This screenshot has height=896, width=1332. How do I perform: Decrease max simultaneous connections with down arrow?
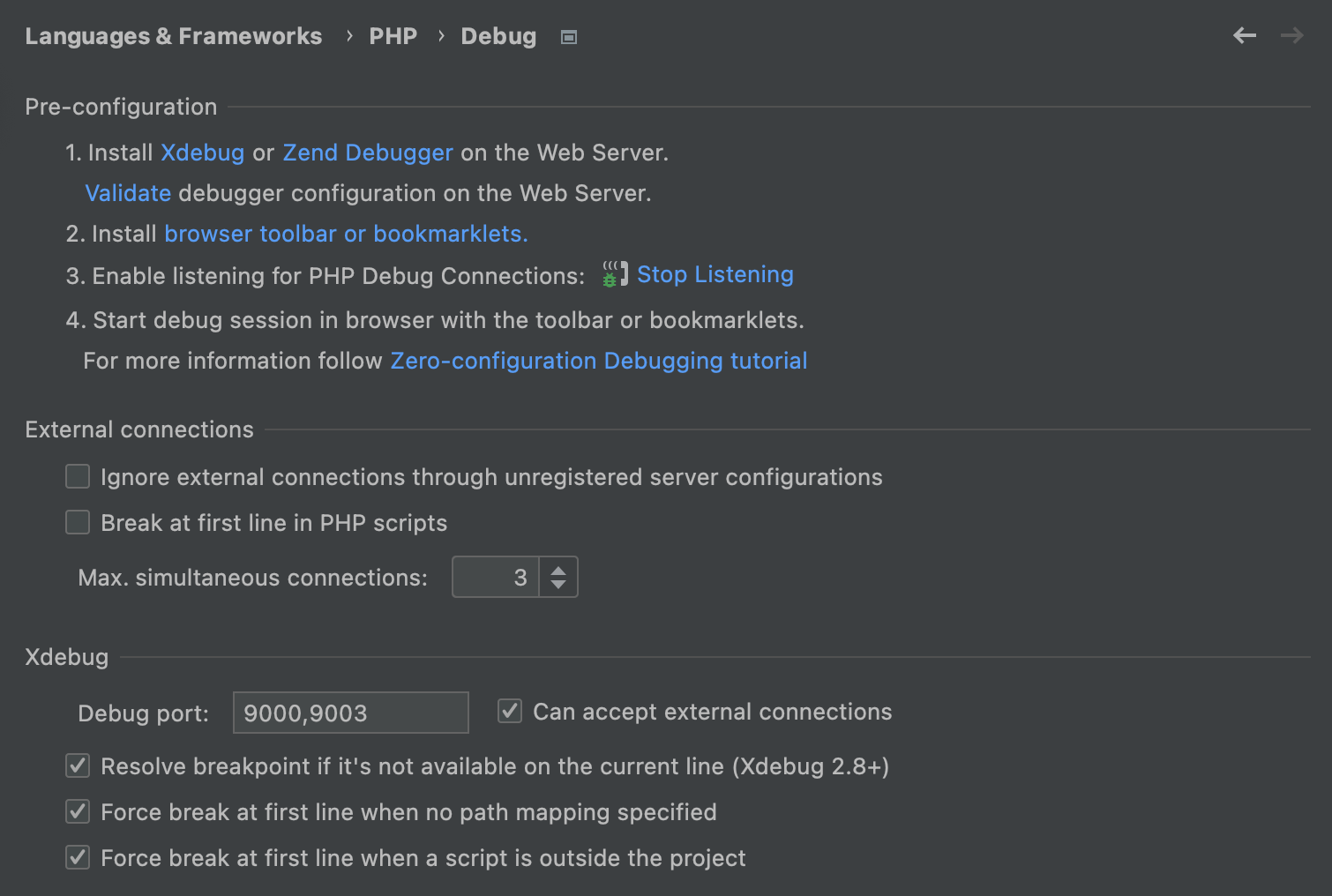pyautogui.click(x=558, y=585)
